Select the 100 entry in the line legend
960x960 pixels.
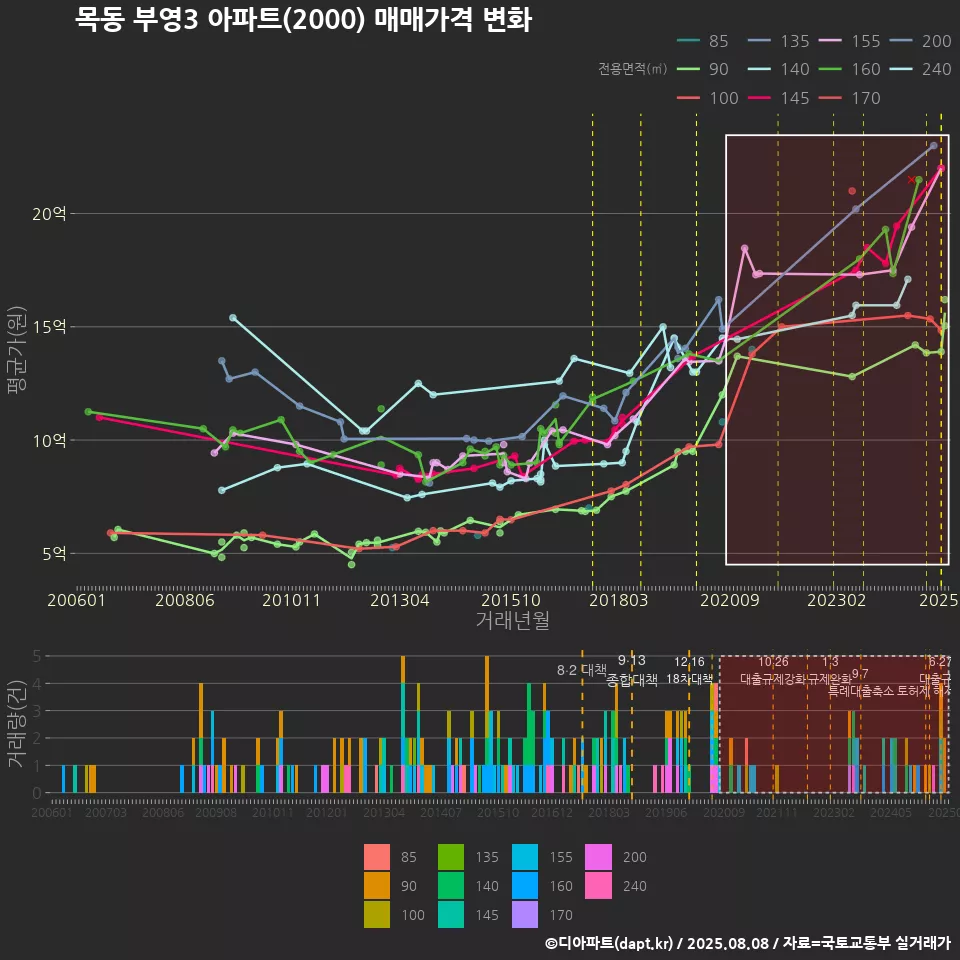(708, 98)
